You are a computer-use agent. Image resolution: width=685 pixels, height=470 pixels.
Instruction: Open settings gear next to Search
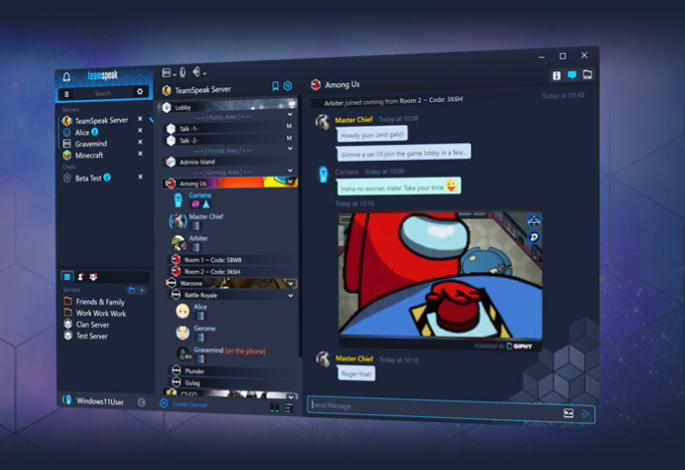point(140,91)
